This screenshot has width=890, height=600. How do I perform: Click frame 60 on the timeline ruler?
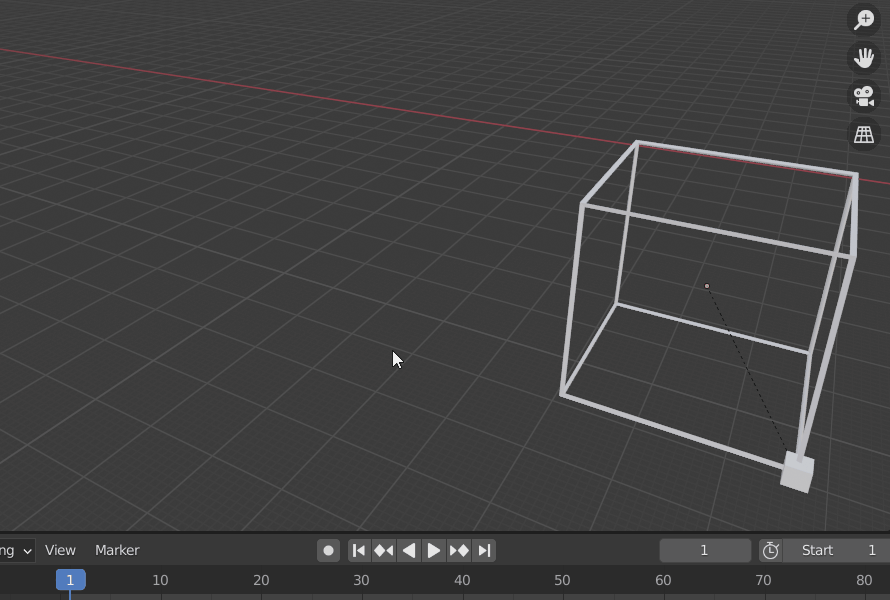tap(663, 580)
